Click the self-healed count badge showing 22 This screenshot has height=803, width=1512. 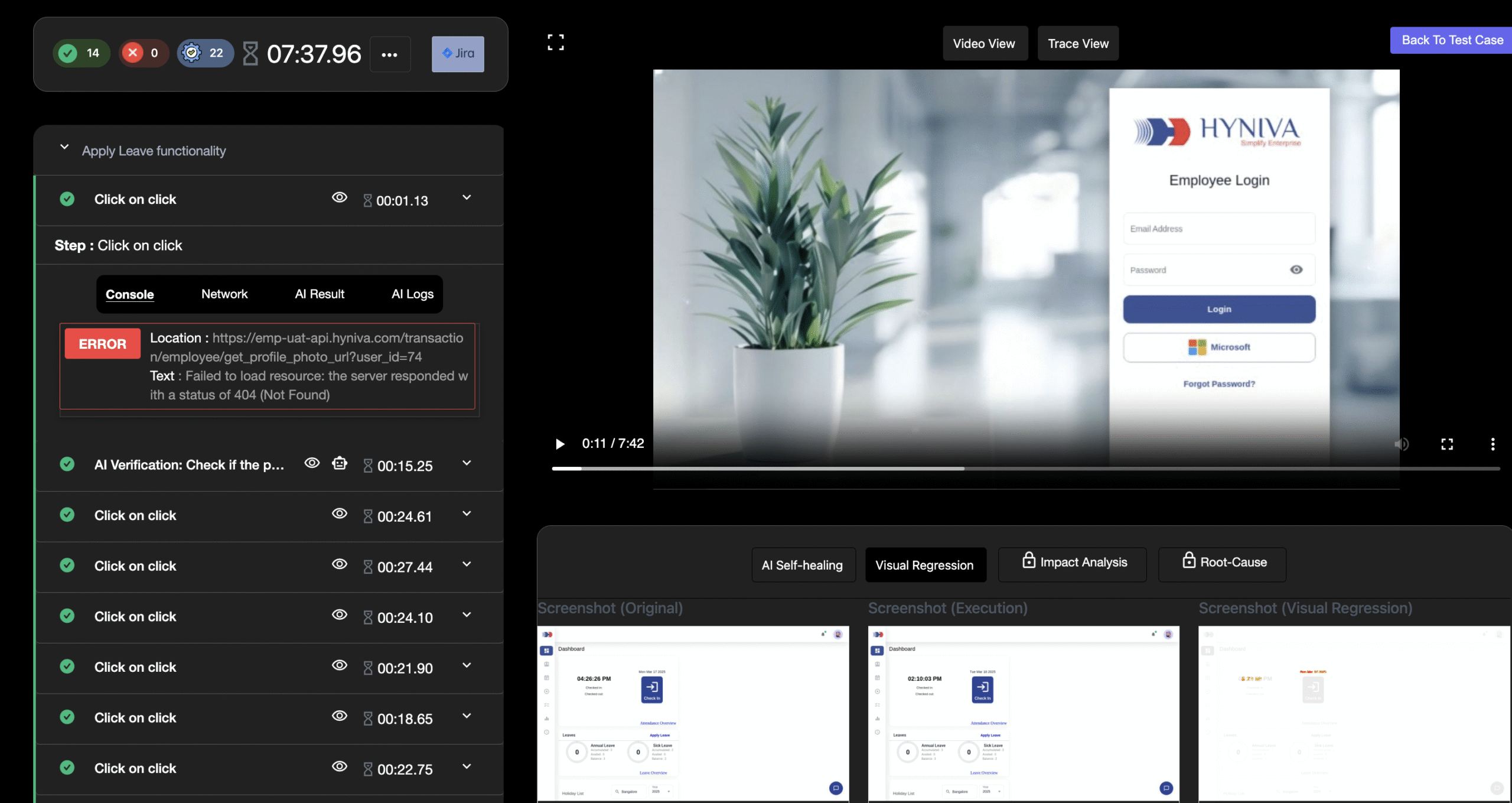pyautogui.click(x=205, y=53)
